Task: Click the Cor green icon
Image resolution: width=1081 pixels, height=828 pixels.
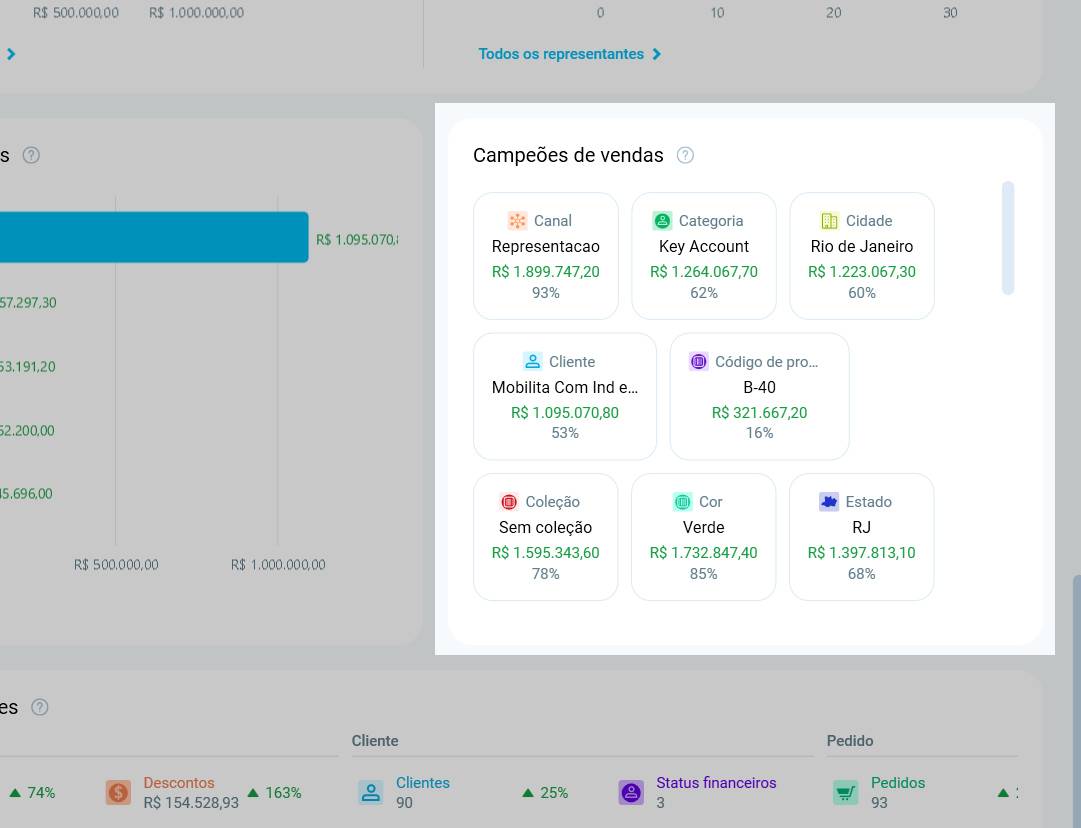Action: [683, 501]
